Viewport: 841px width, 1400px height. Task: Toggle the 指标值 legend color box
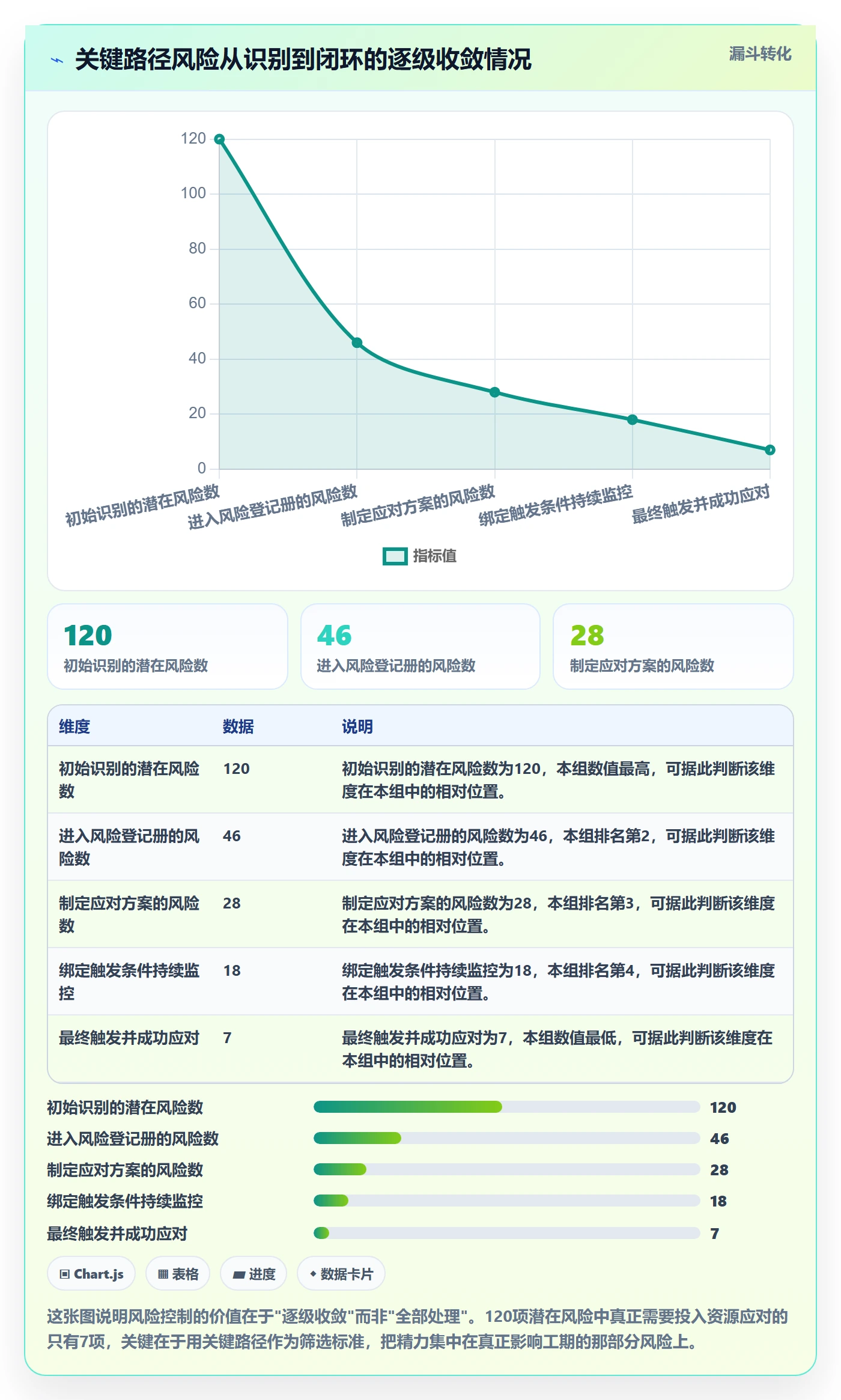click(395, 556)
